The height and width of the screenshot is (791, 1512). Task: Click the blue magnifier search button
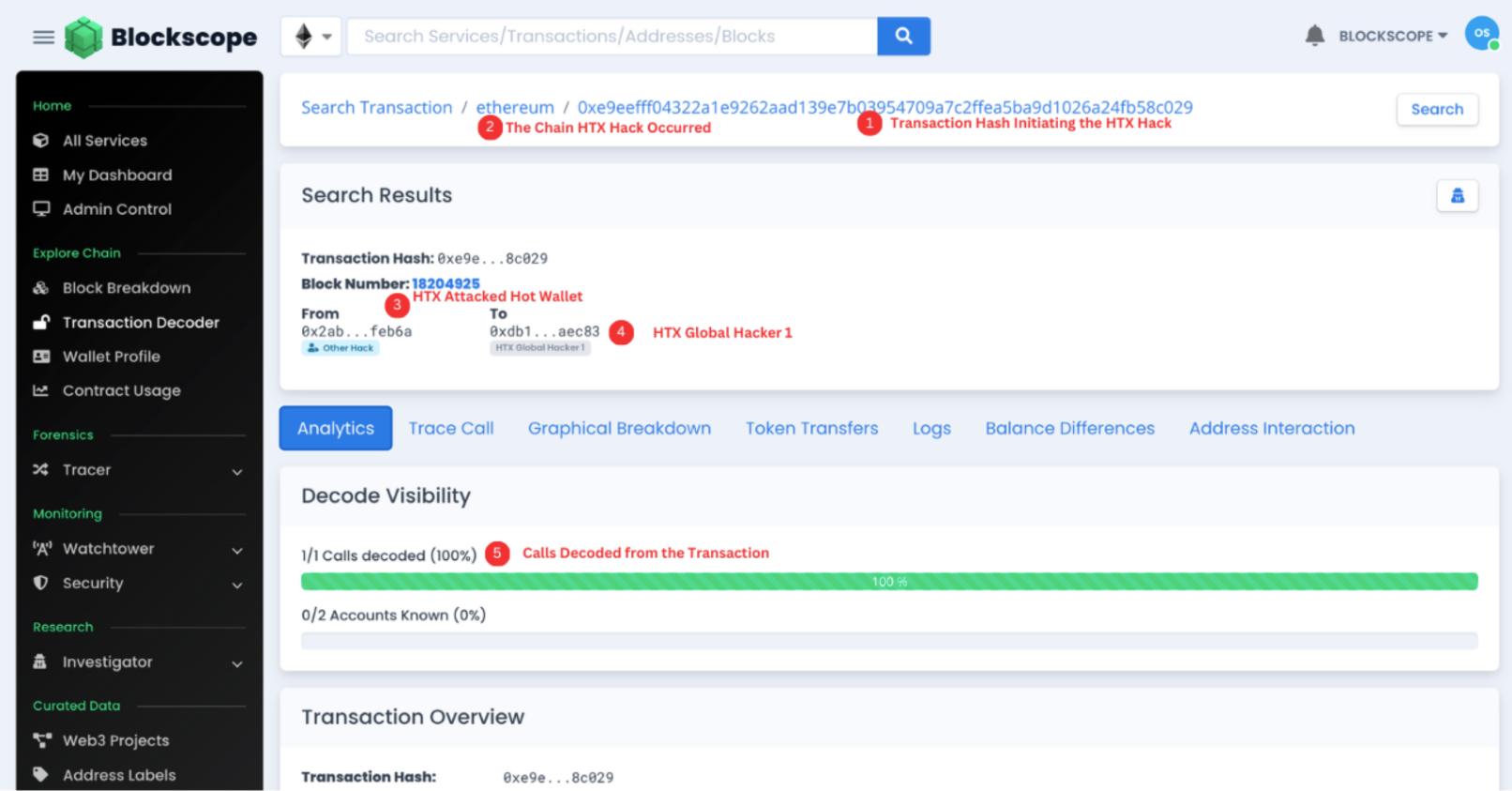pyautogui.click(x=903, y=36)
